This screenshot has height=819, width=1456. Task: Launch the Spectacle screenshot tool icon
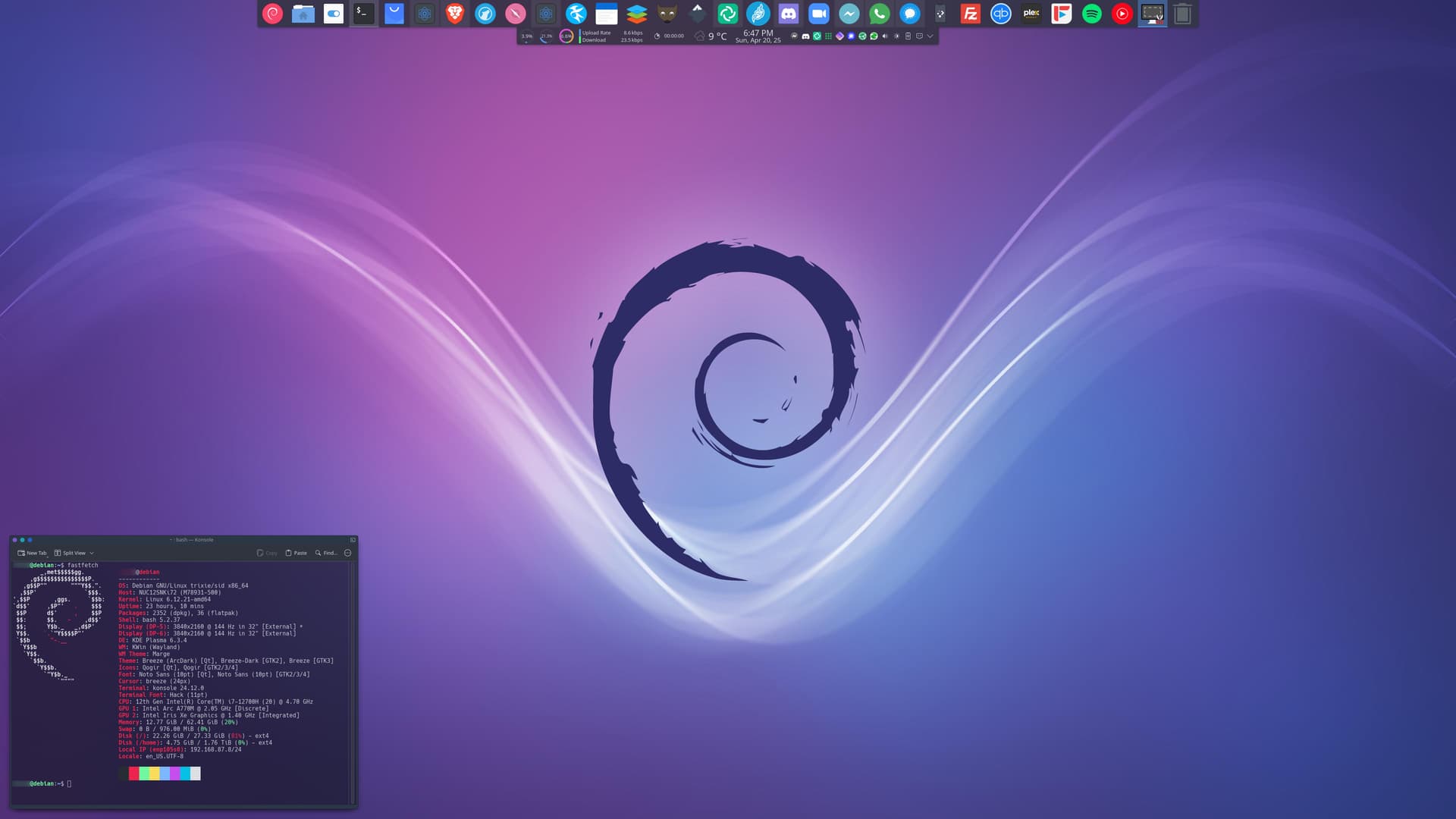pos(1153,14)
